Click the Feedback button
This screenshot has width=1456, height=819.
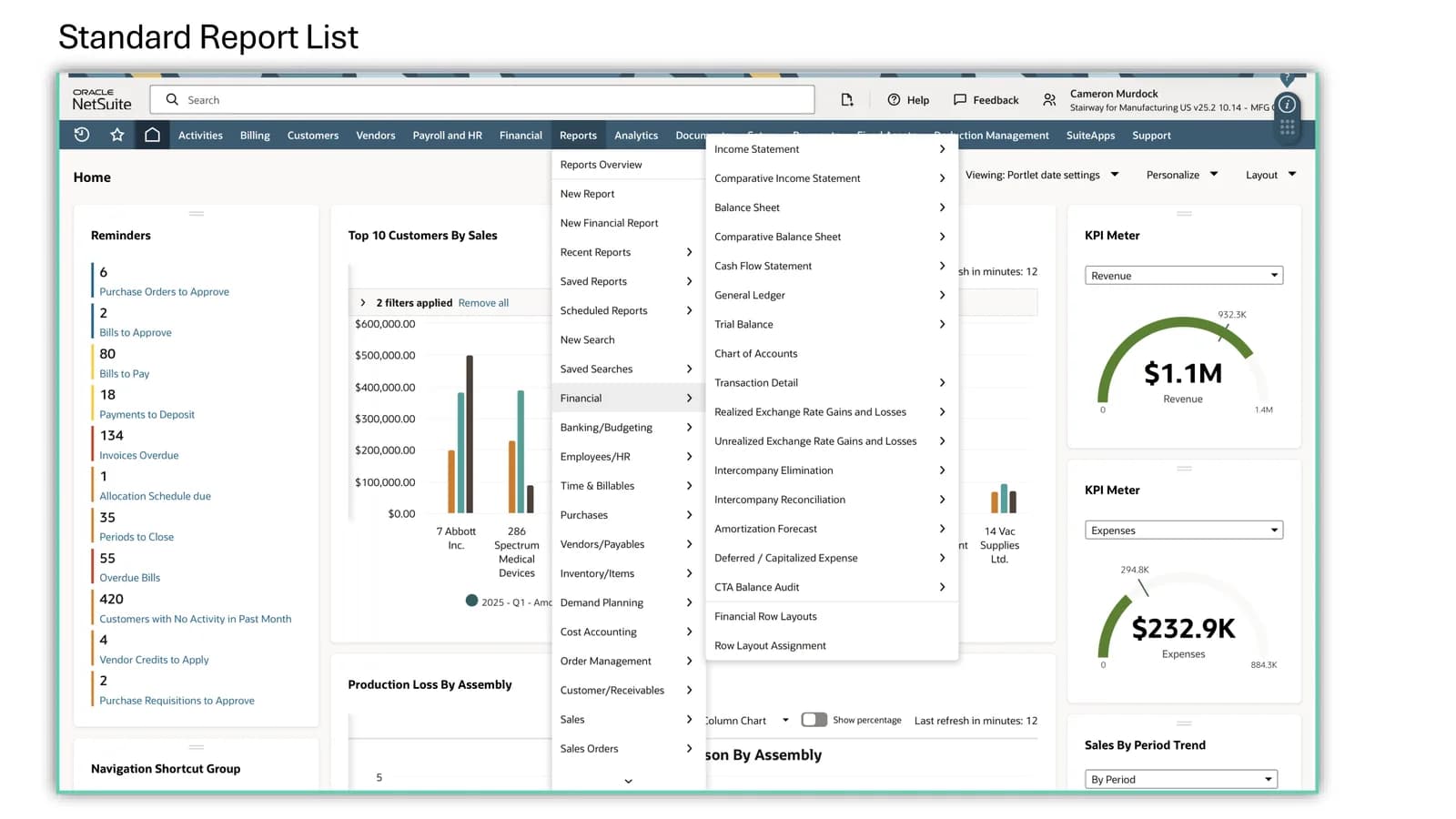[986, 100]
